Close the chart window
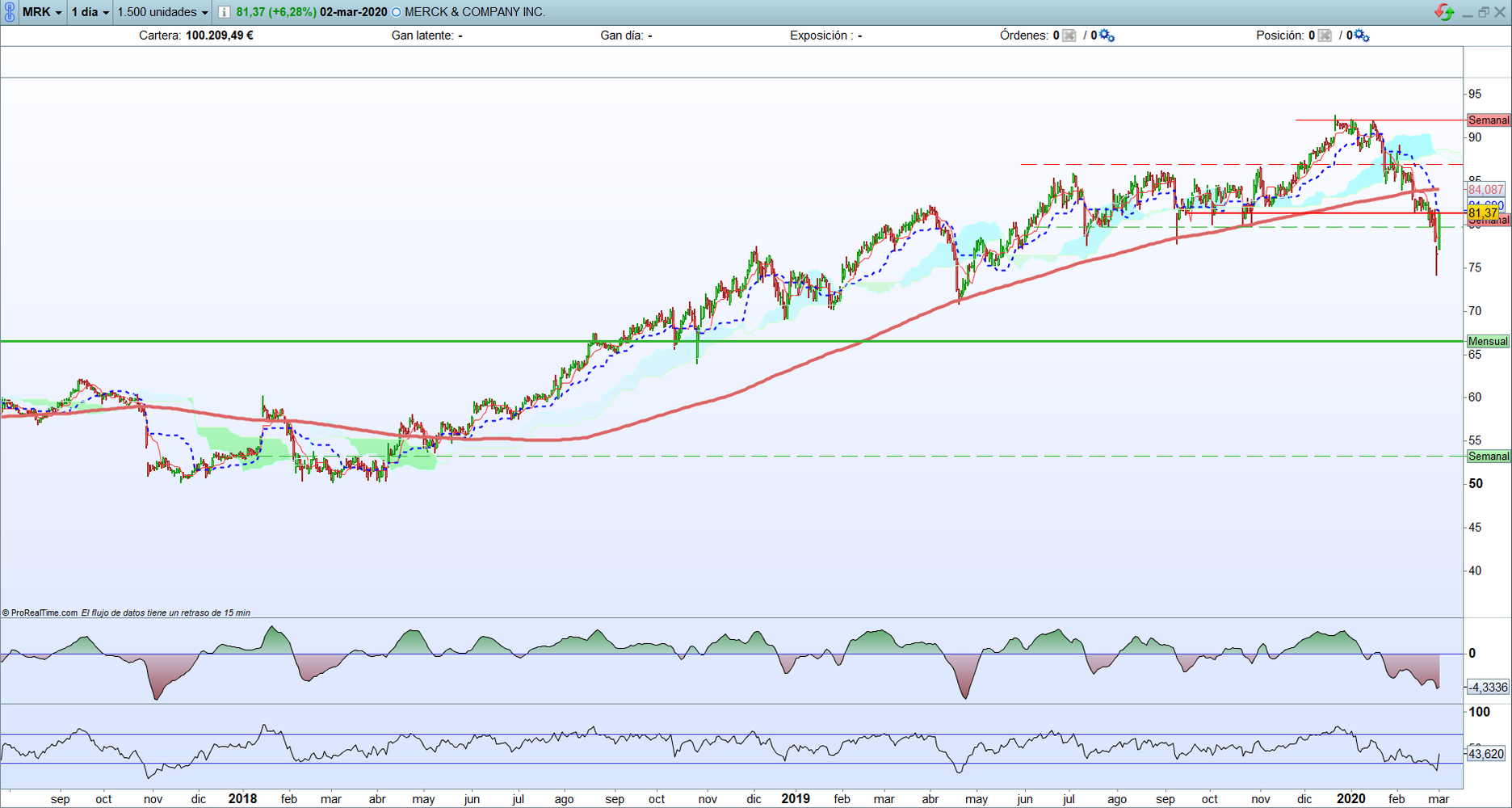This screenshot has height=808, width=1512. (1500, 12)
